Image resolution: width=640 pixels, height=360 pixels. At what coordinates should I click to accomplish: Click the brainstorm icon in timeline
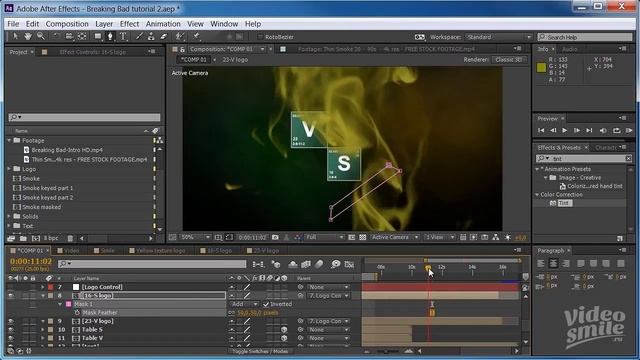pyautogui.click(x=336, y=264)
